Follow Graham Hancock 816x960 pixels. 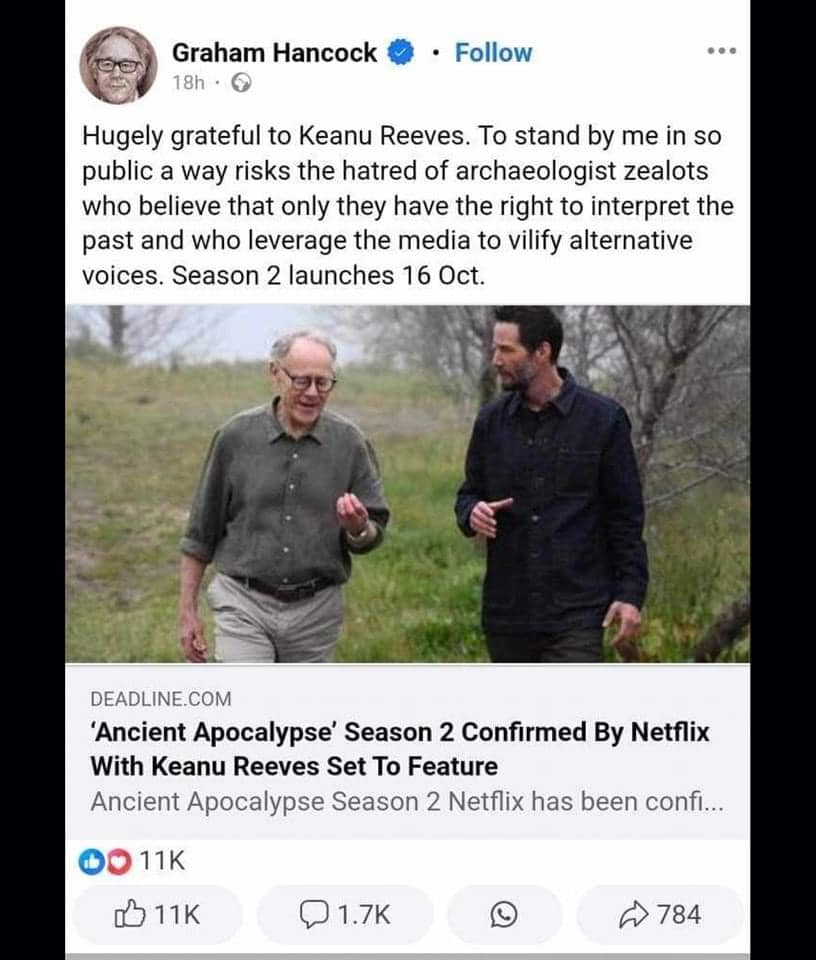pyautogui.click(x=493, y=53)
